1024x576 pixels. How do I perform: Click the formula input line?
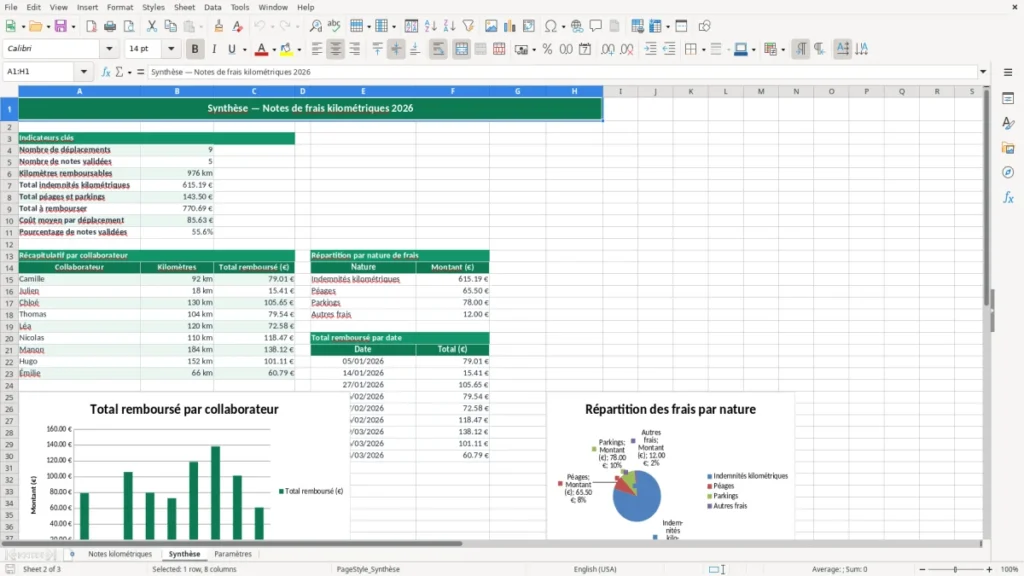click(x=562, y=72)
